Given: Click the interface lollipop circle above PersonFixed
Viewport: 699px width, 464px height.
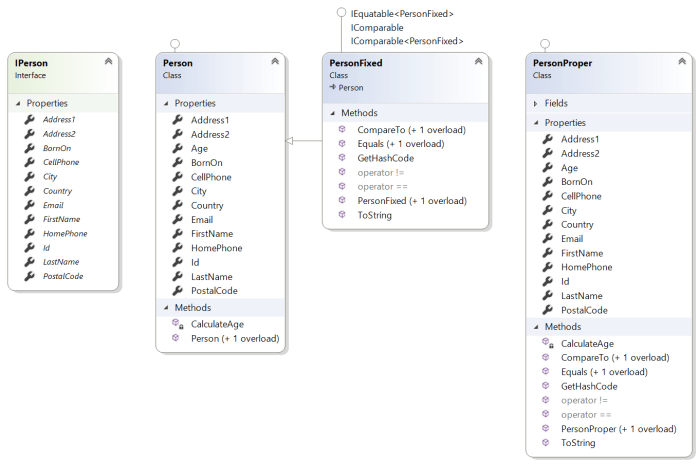Looking at the screenshot, I should pos(342,12).
